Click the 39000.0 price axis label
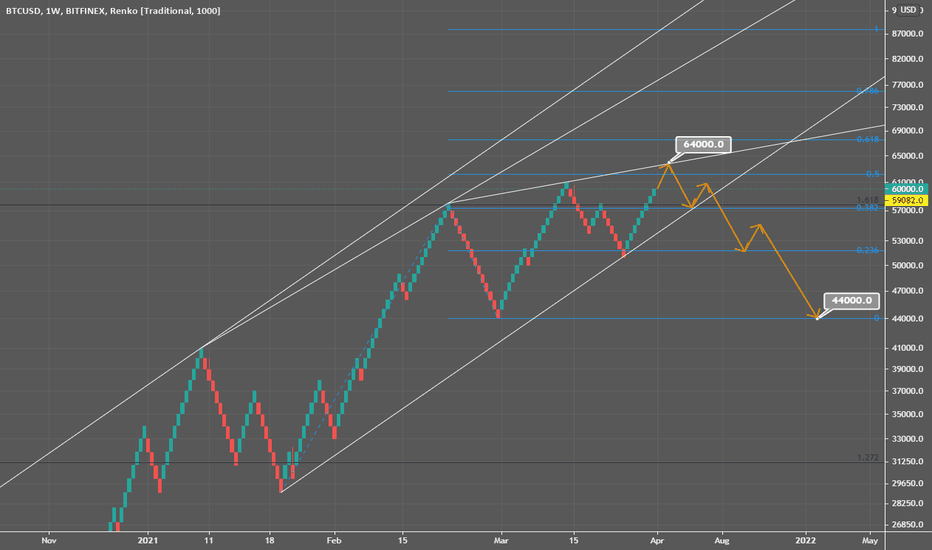932x550 pixels. point(908,369)
